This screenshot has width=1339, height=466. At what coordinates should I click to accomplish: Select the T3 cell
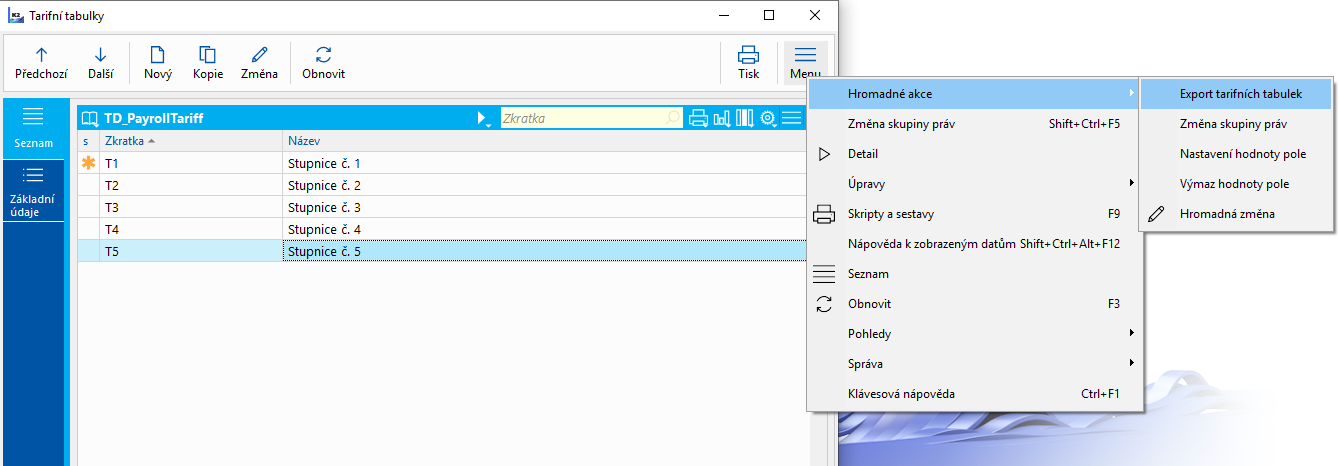pyautogui.click(x=191, y=207)
